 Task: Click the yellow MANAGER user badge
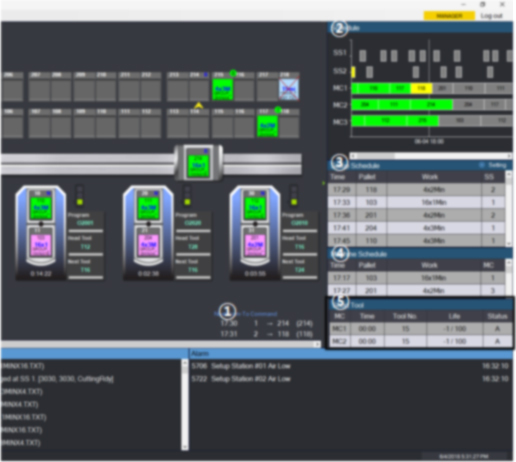click(449, 16)
